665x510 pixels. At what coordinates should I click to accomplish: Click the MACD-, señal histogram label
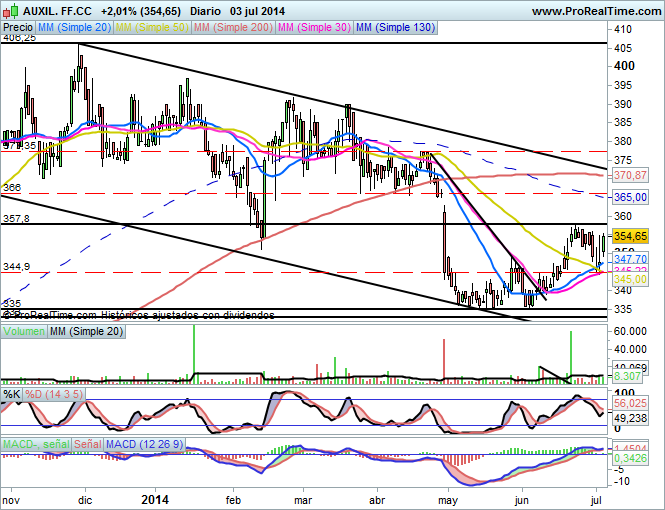pos(35,442)
